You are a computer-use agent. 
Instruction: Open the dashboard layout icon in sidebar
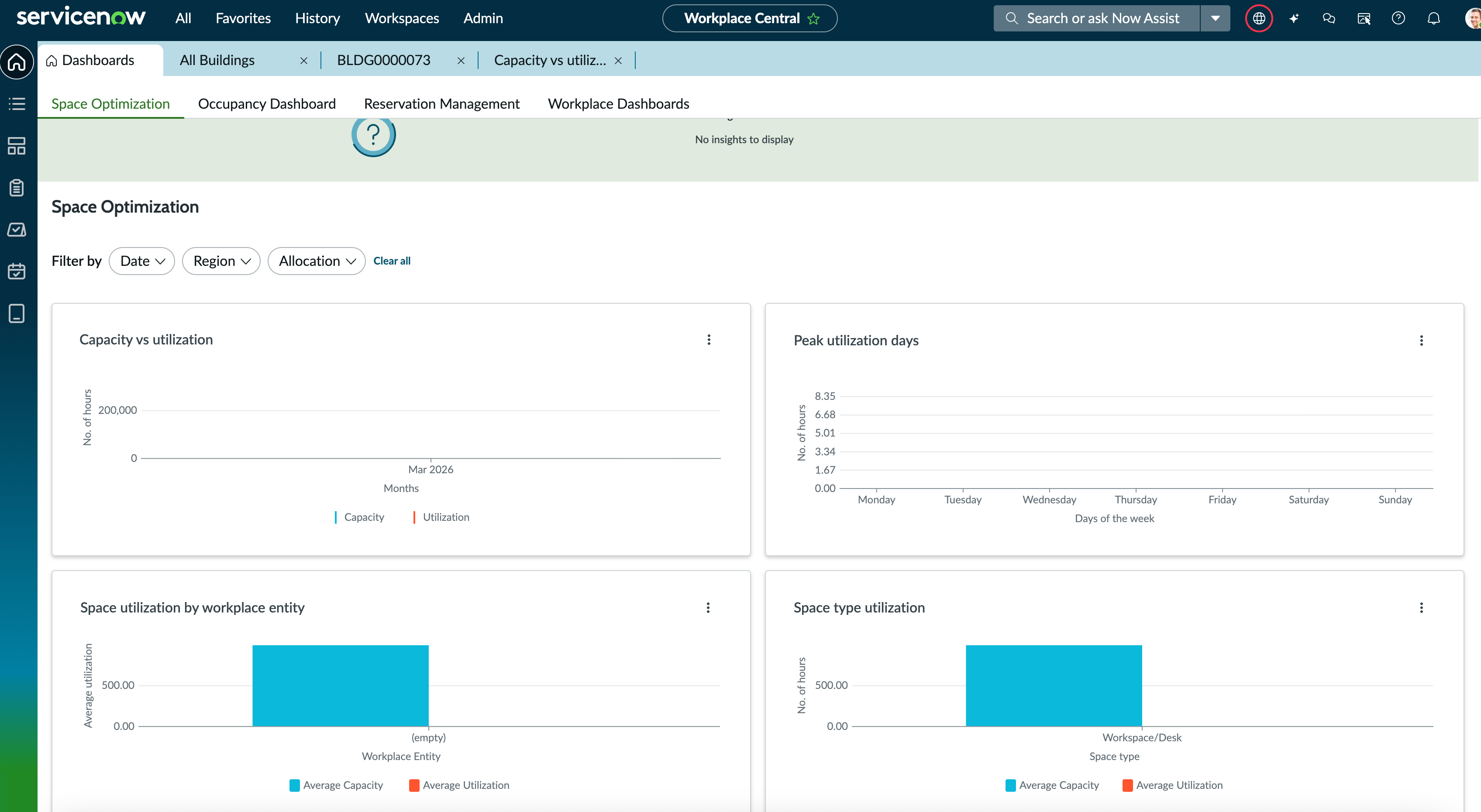pos(17,146)
